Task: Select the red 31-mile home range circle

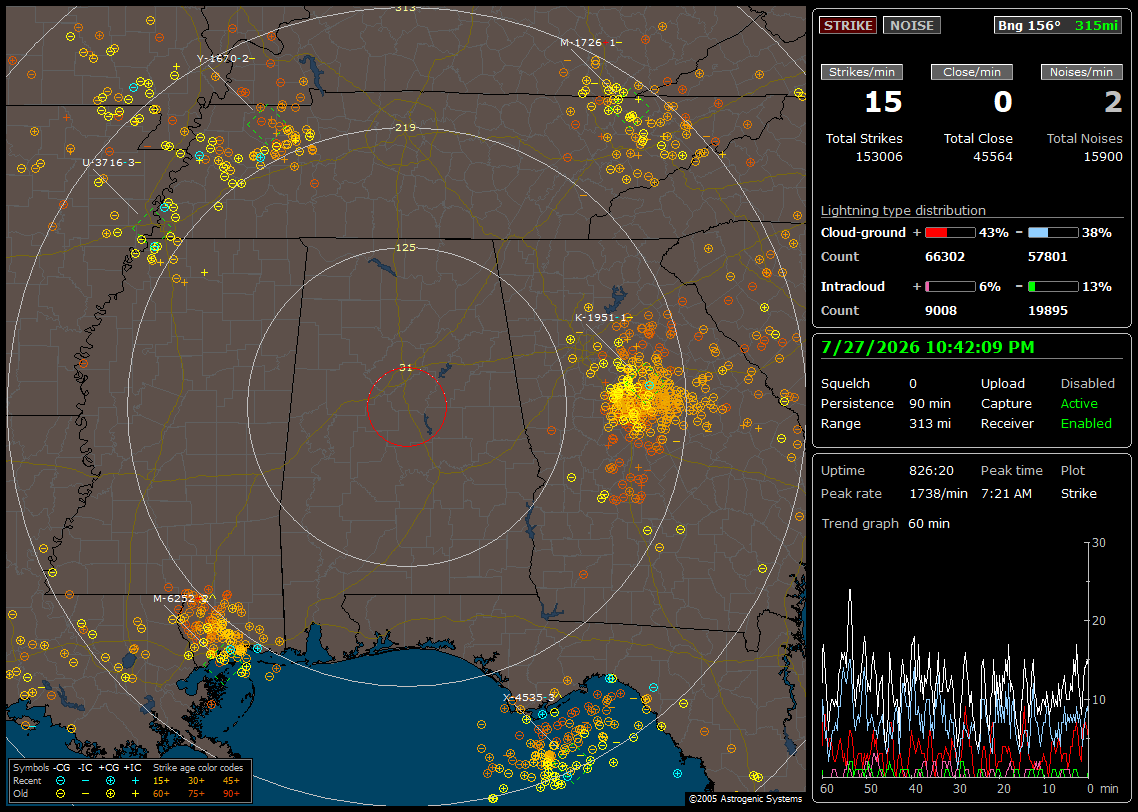Action: [406, 406]
